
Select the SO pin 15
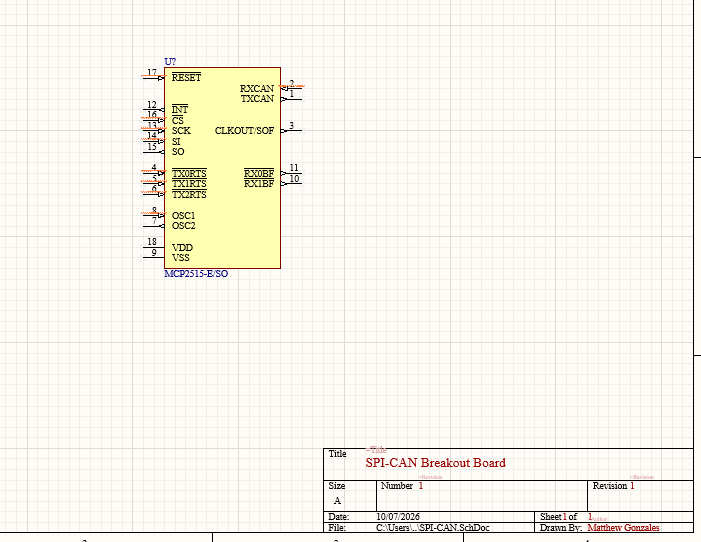click(153, 152)
